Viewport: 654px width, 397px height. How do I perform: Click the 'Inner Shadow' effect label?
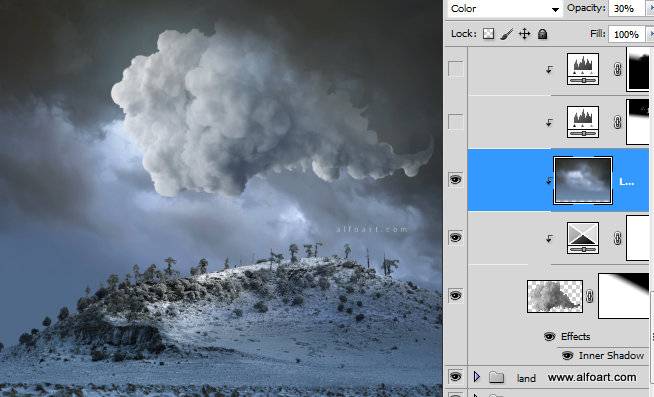[611, 356]
